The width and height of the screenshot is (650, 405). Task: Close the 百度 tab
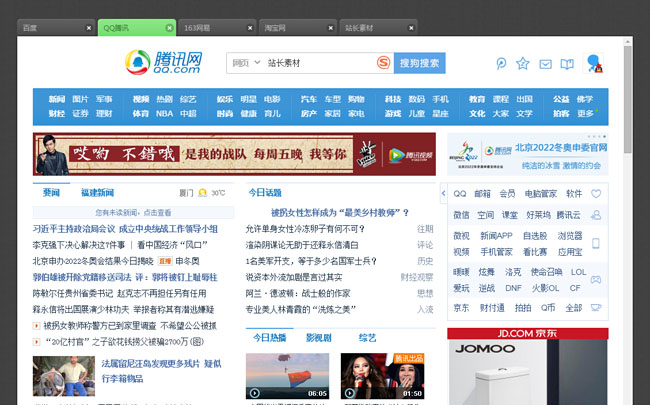click(x=89, y=28)
